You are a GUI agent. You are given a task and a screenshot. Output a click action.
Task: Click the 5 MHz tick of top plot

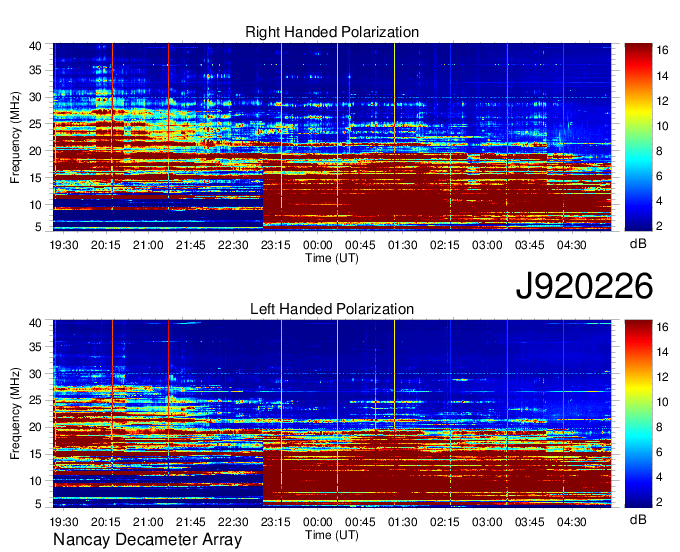(38, 227)
